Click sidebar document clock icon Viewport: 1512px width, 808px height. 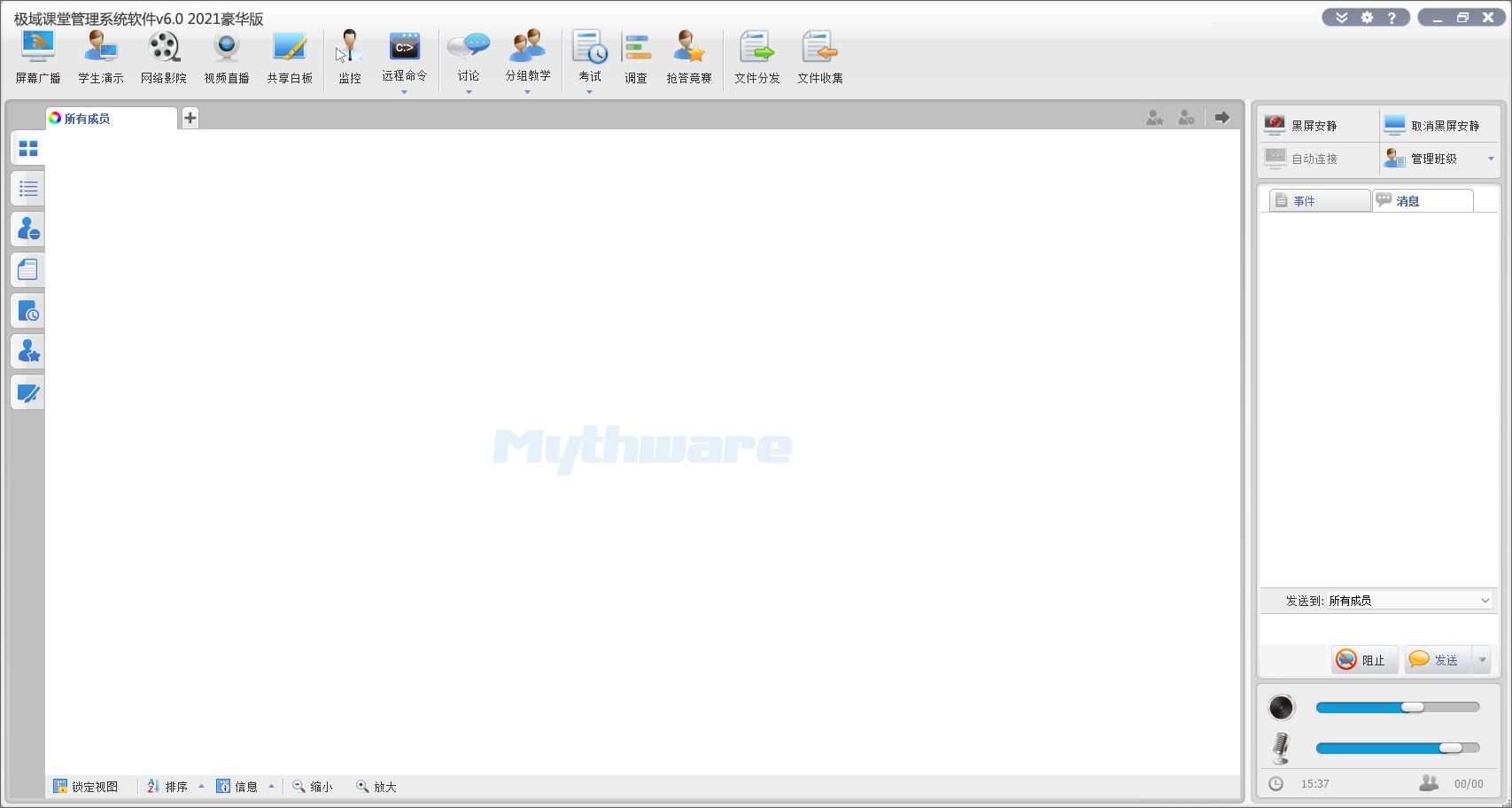click(28, 311)
